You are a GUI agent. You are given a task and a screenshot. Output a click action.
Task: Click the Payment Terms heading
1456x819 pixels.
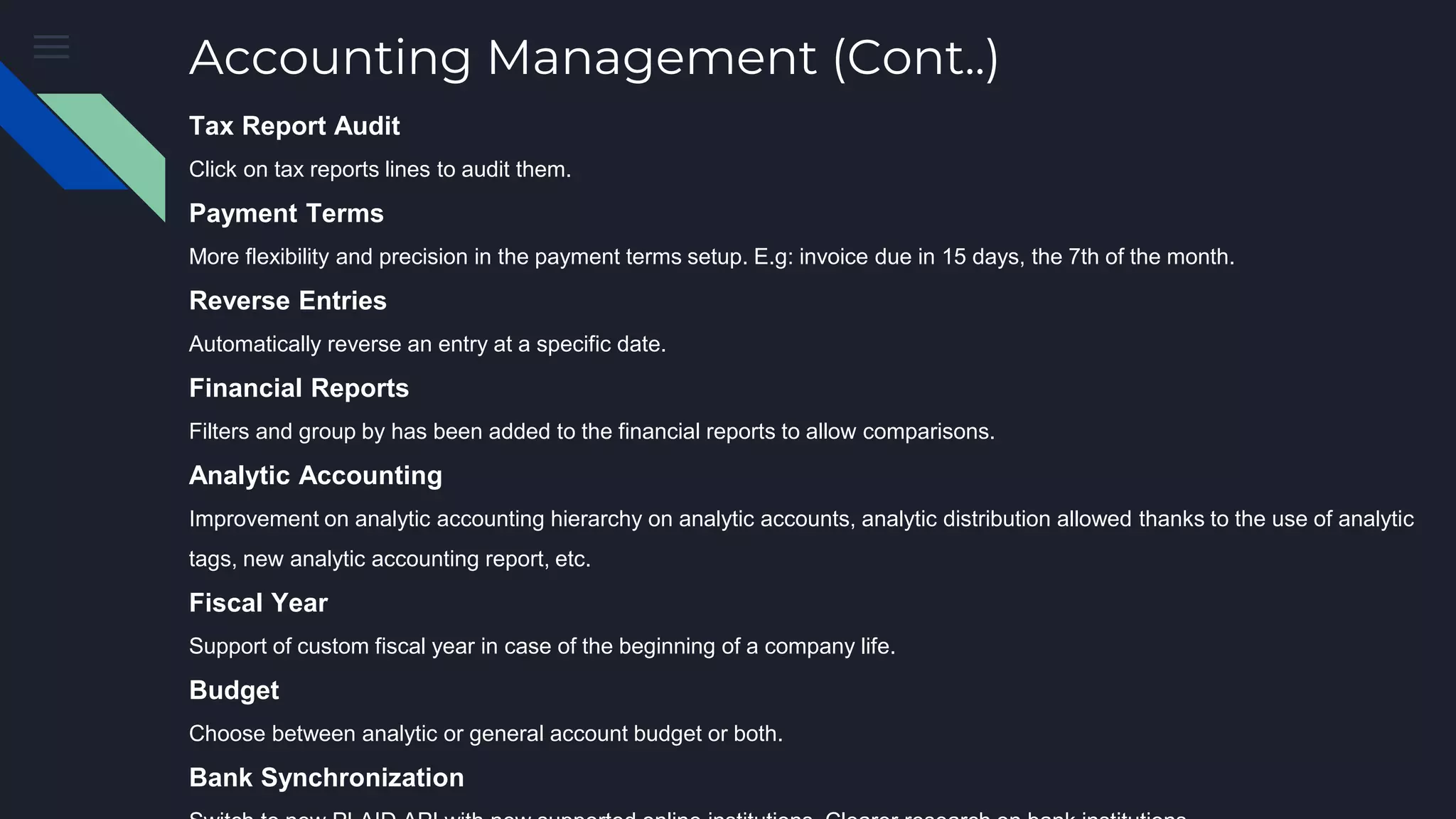pyautogui.click(x=287, y=213)
